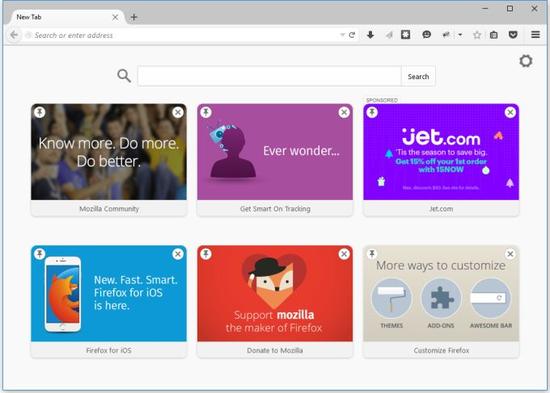This screenshot has width=550, height=393.
Task: Click the Add-ons puzzle piece icon
Action: 441,298
